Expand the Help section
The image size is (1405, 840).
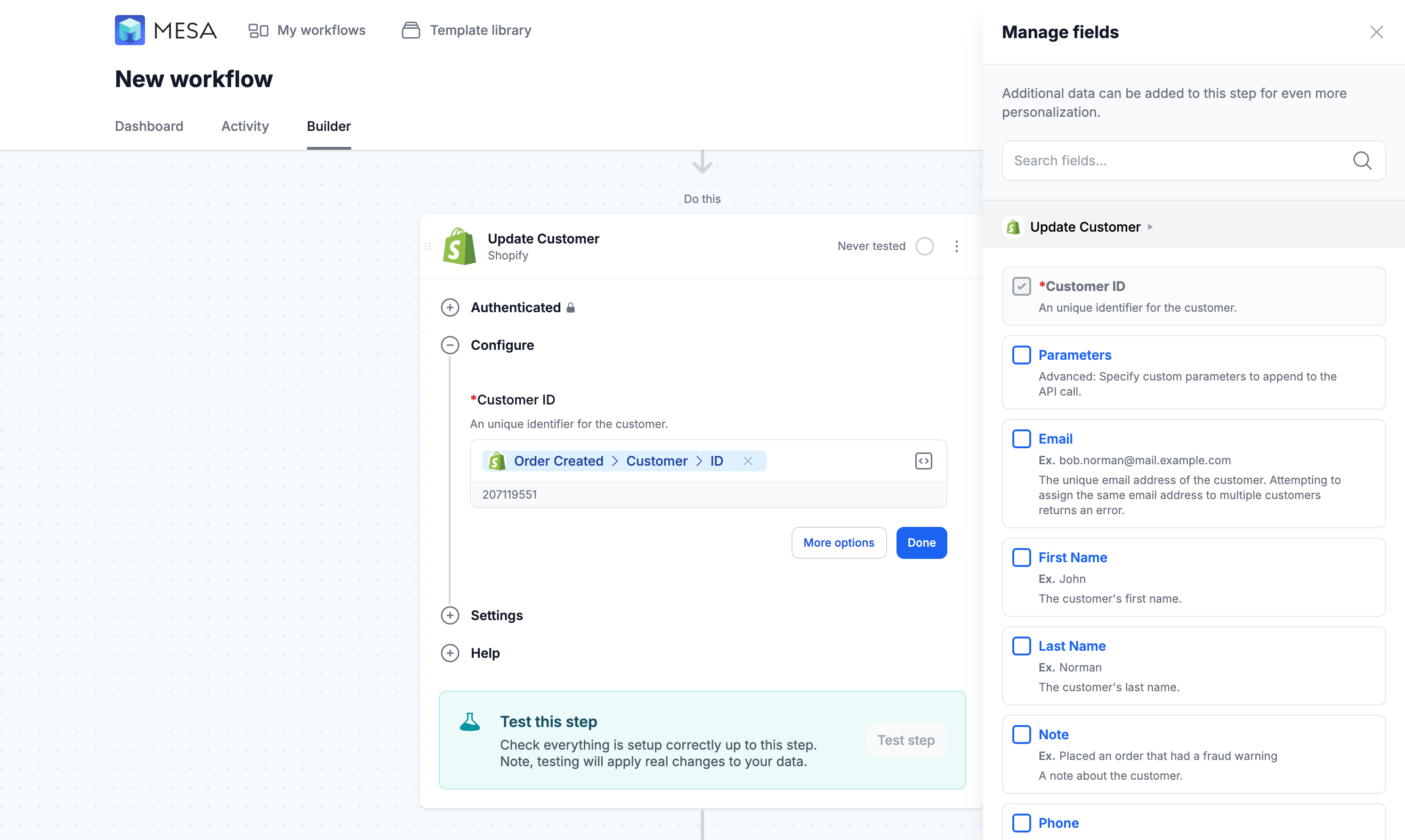point(450,653)
